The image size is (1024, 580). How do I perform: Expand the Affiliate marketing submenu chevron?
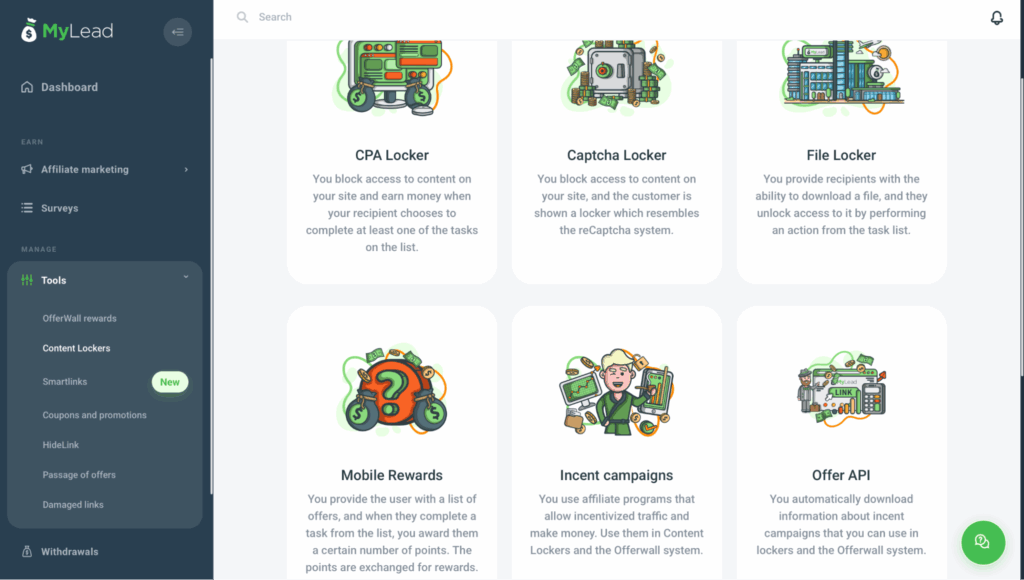tap(186, 169)
